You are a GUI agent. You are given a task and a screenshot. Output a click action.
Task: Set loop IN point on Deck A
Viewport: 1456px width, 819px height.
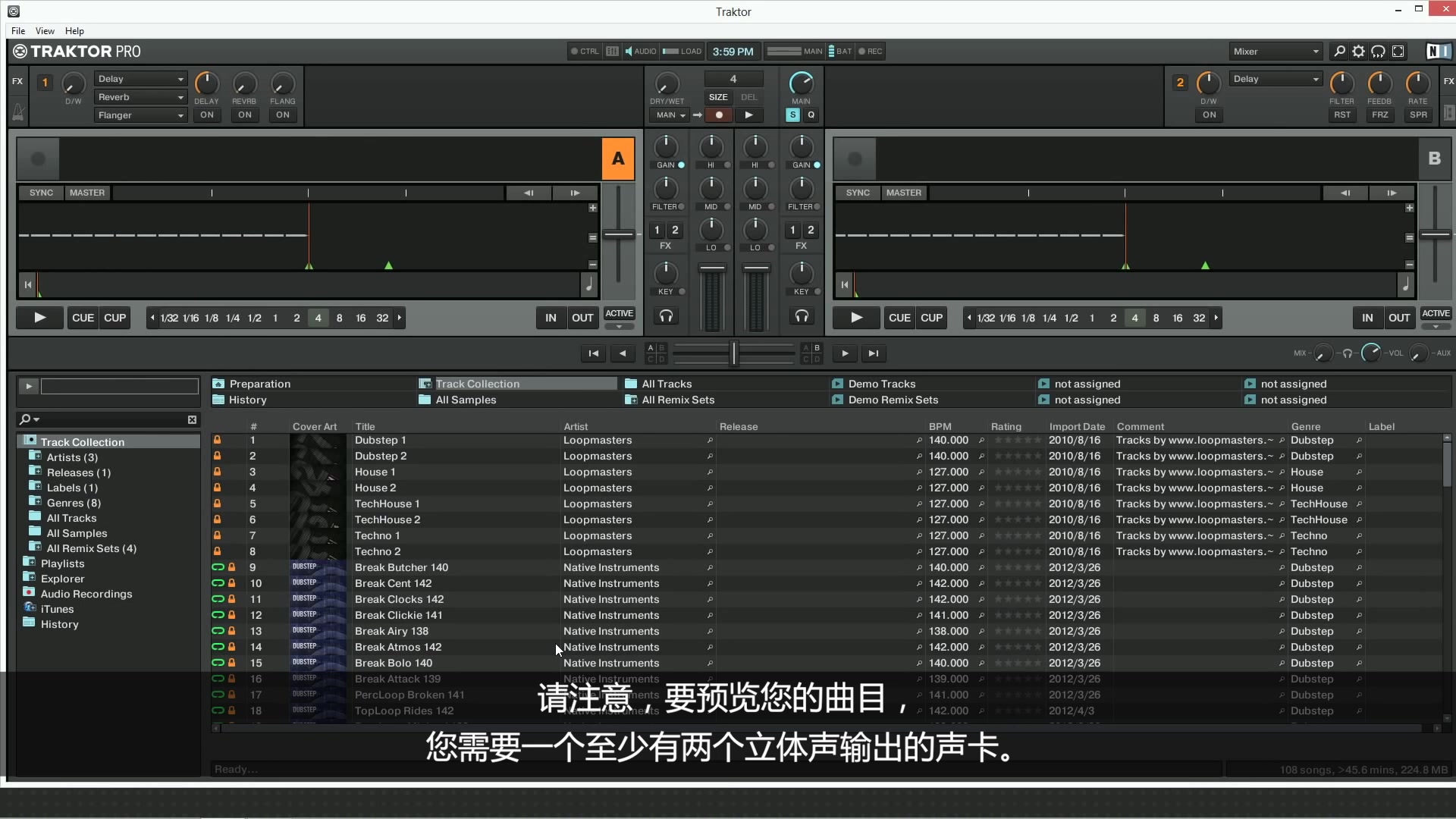[551, 318]
